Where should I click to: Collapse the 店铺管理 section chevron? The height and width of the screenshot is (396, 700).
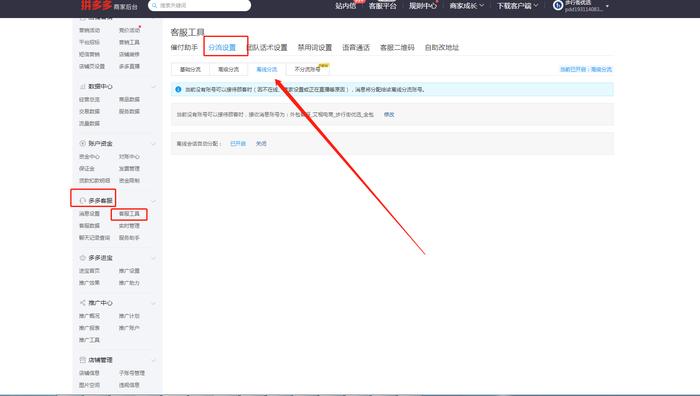(154, 360)
